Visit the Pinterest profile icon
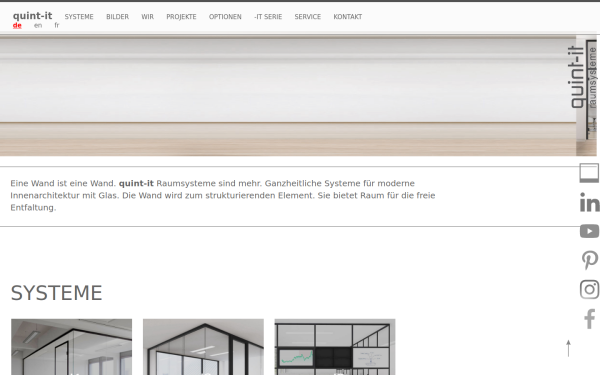This screenshot has height=375, width=600. click(x=589, y=260)
